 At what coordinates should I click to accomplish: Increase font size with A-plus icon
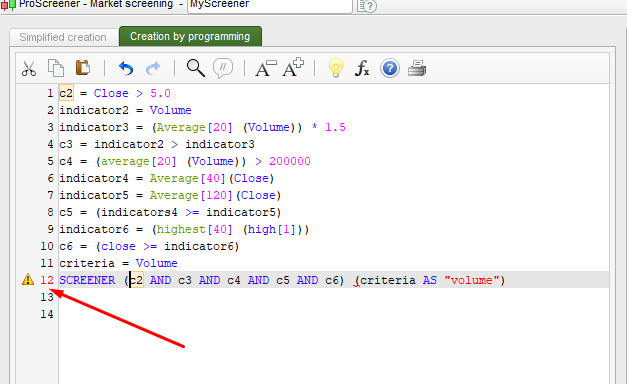tap(293, 67)
